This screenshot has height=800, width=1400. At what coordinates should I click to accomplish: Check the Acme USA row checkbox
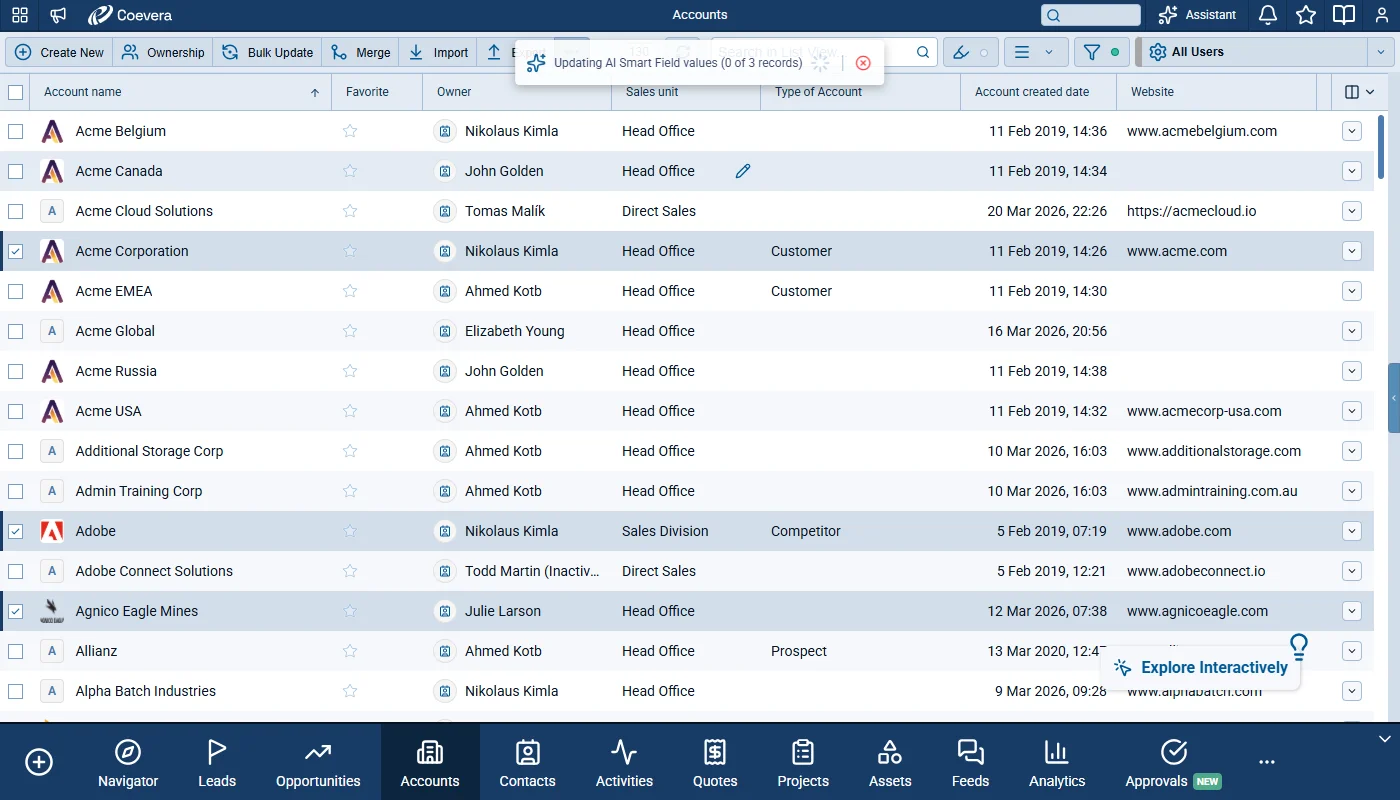[16, 411]
